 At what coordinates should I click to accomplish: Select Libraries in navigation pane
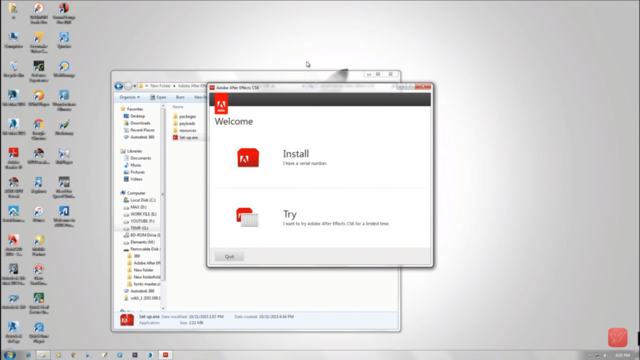(x=131, y=151)
